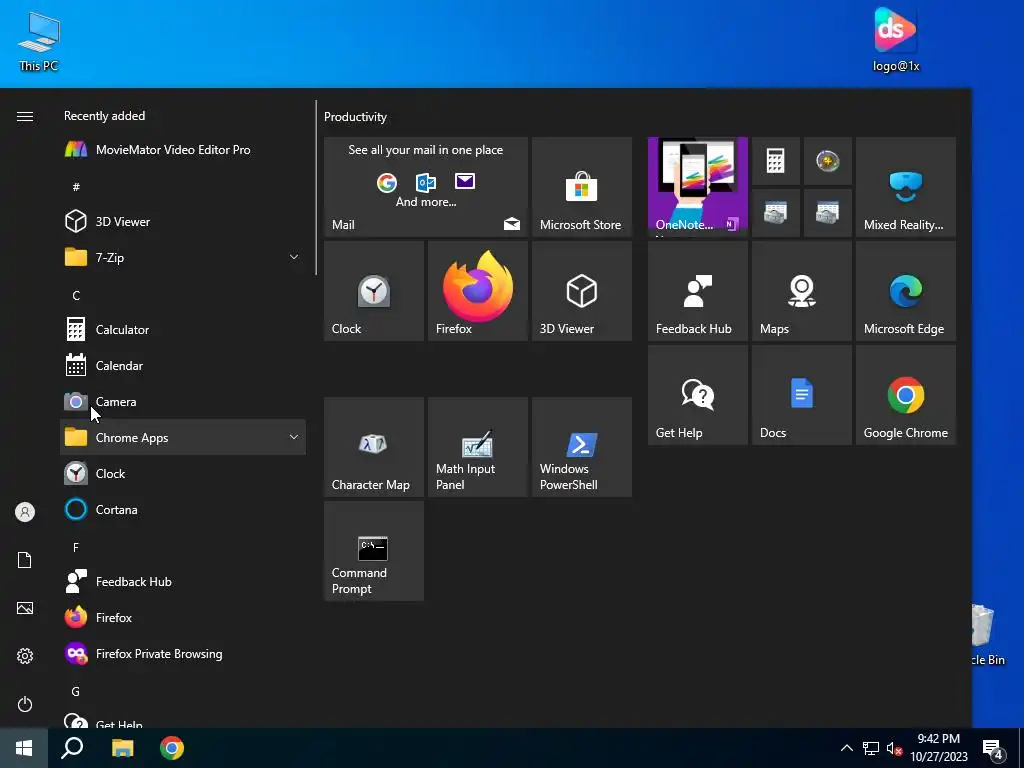Open the user account menu
This screenshot has width=1024, height=768.
pos(25,512)
